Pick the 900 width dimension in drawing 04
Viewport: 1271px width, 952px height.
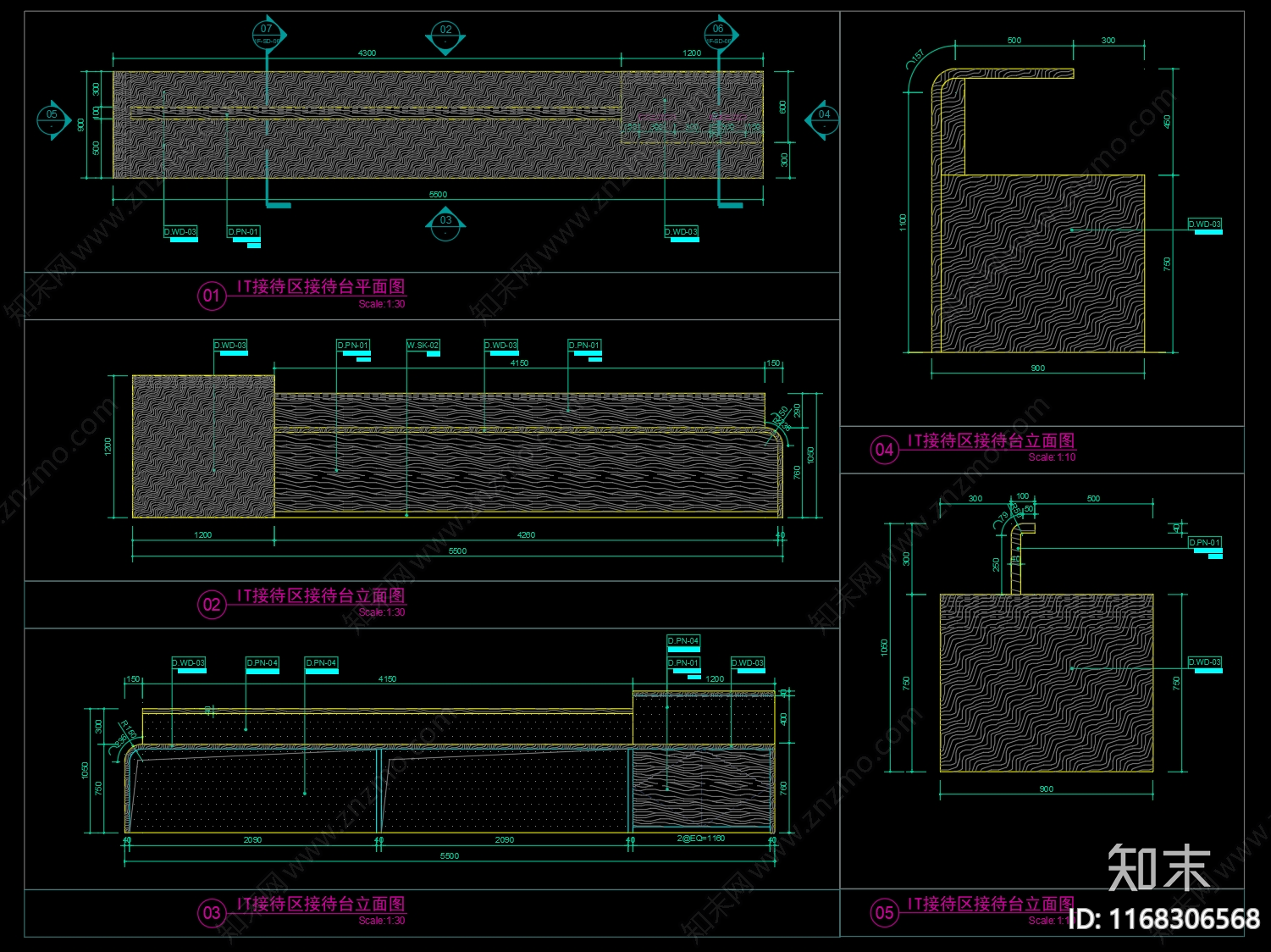1038,368
